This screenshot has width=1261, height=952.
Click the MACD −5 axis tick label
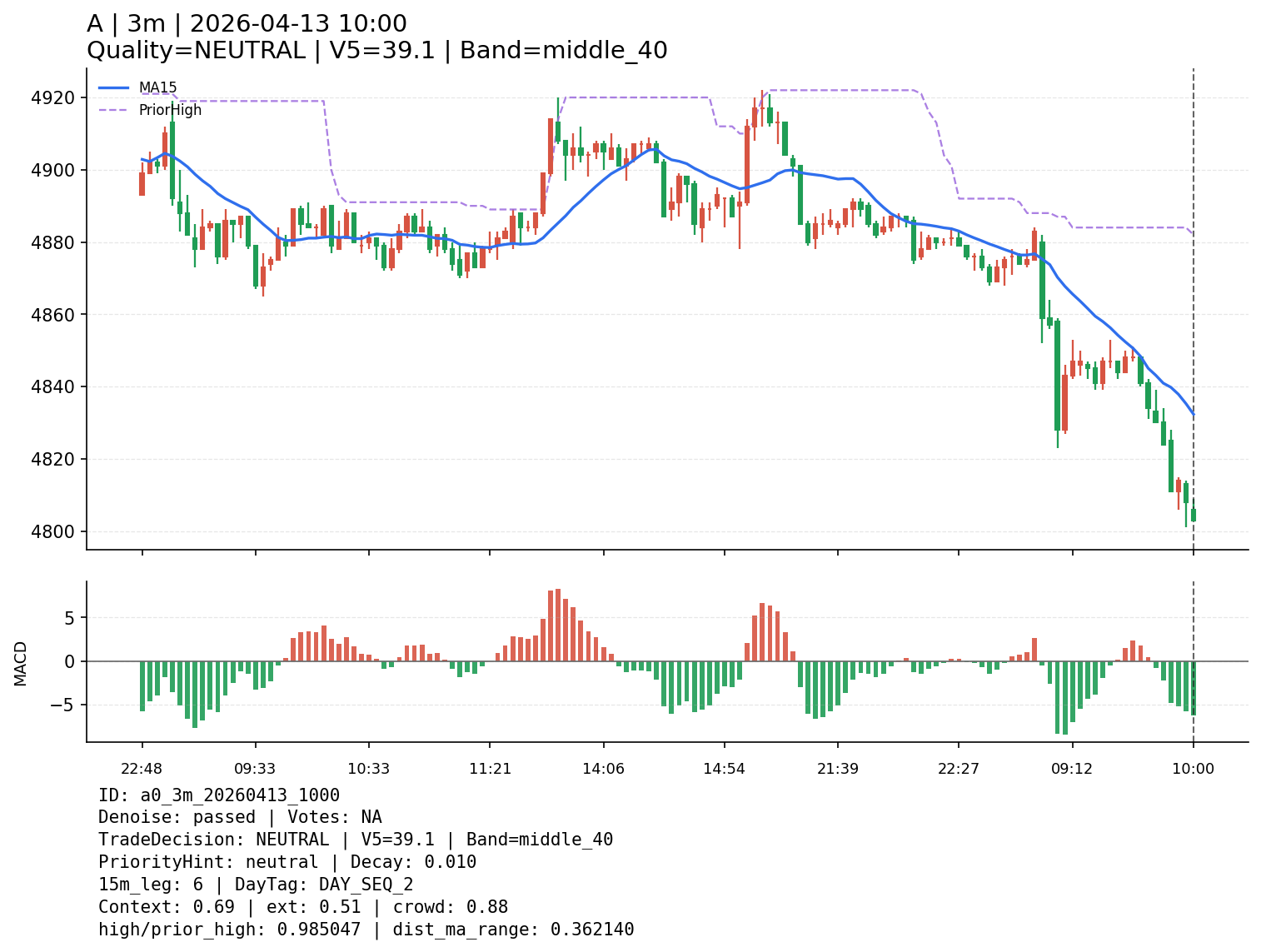(x=61, y=705)
